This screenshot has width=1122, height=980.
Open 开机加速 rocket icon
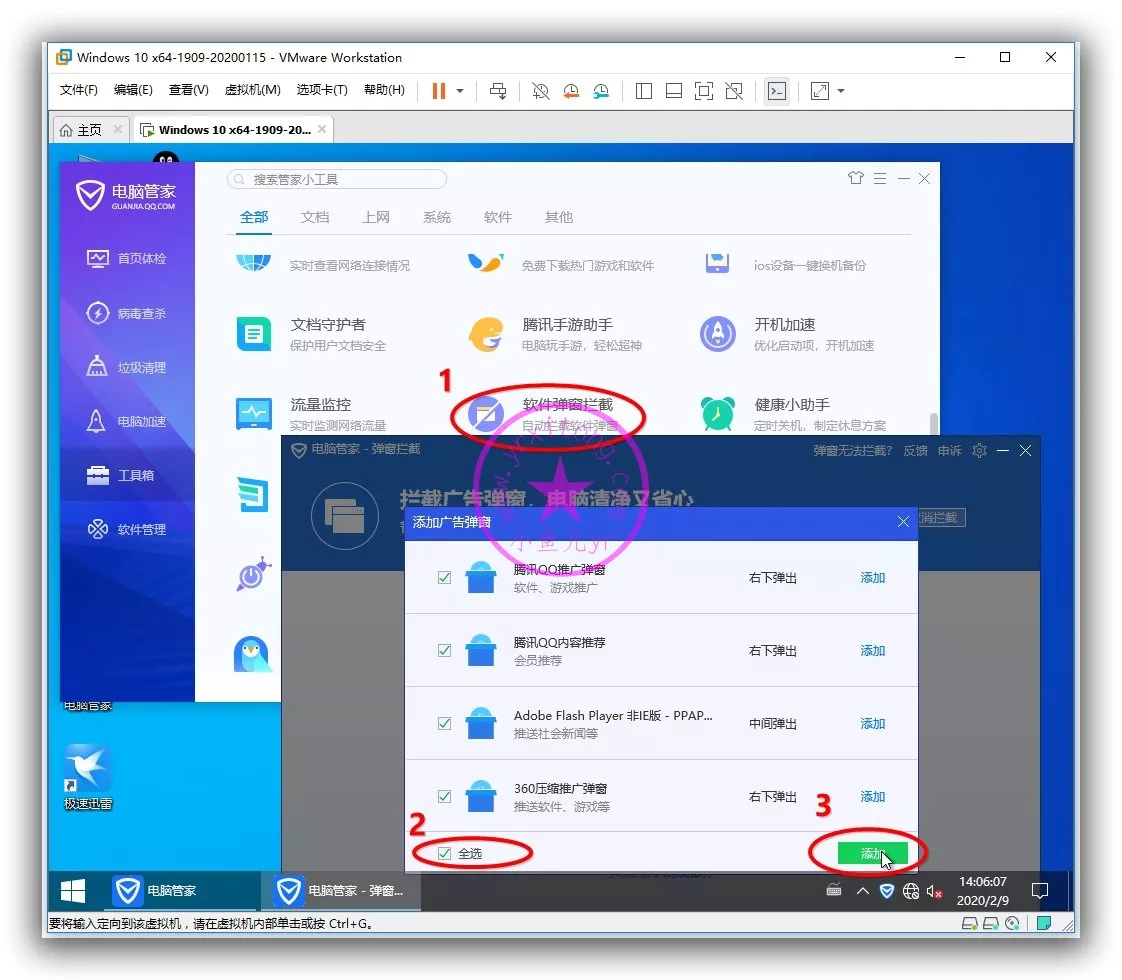tap(717, 334)
